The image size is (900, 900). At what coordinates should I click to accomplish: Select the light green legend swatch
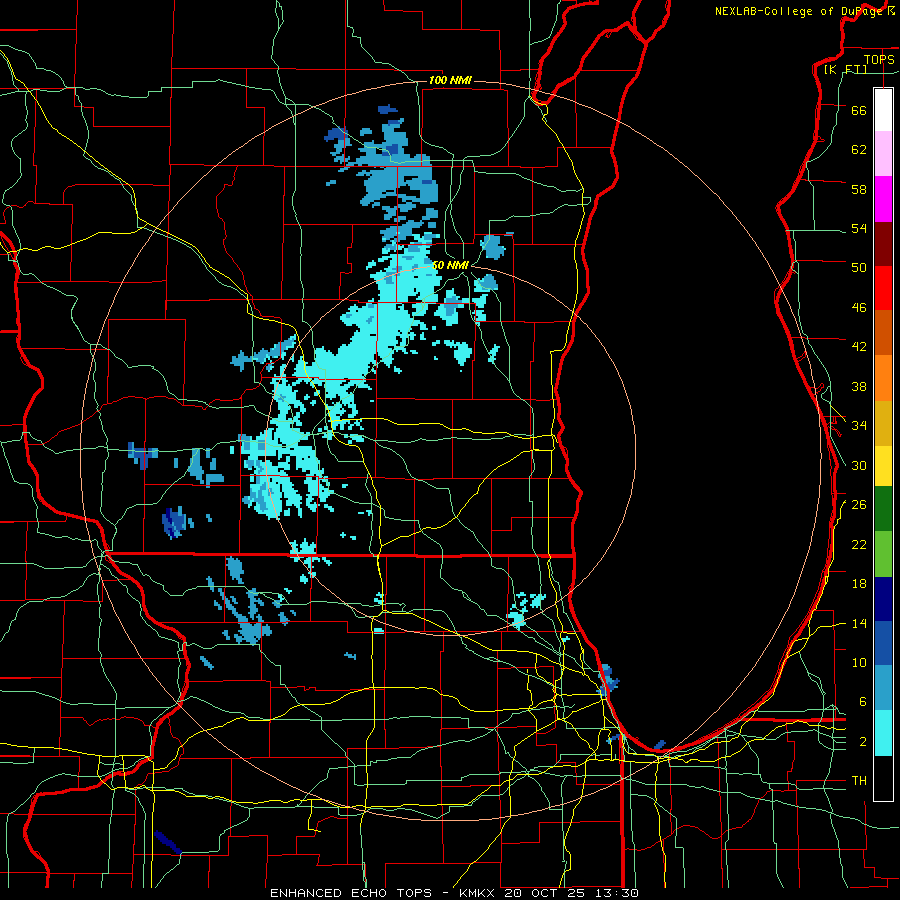[883, 554]
